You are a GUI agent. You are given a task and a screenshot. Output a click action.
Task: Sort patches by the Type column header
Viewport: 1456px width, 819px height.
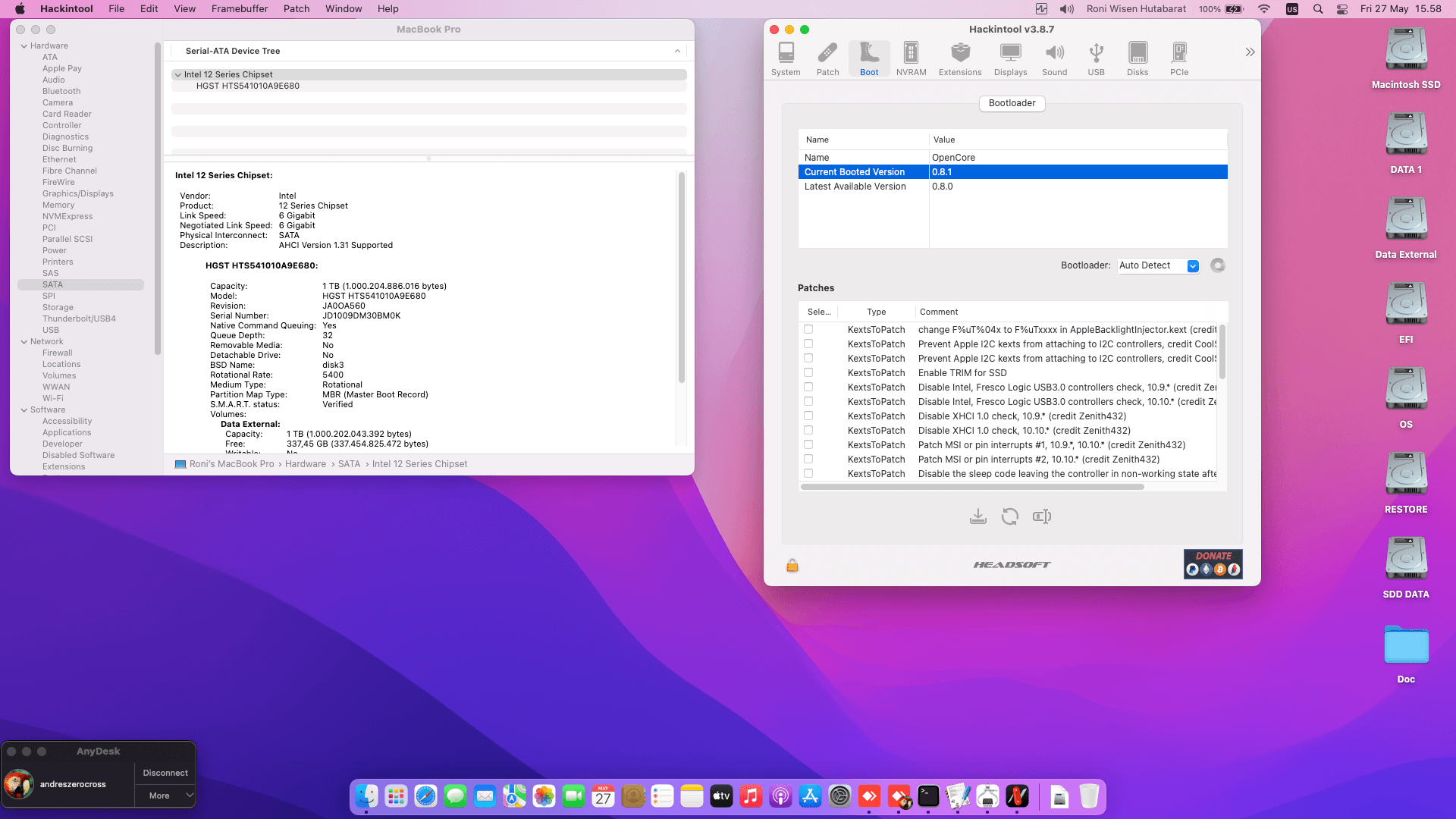[x=876, y=312]
